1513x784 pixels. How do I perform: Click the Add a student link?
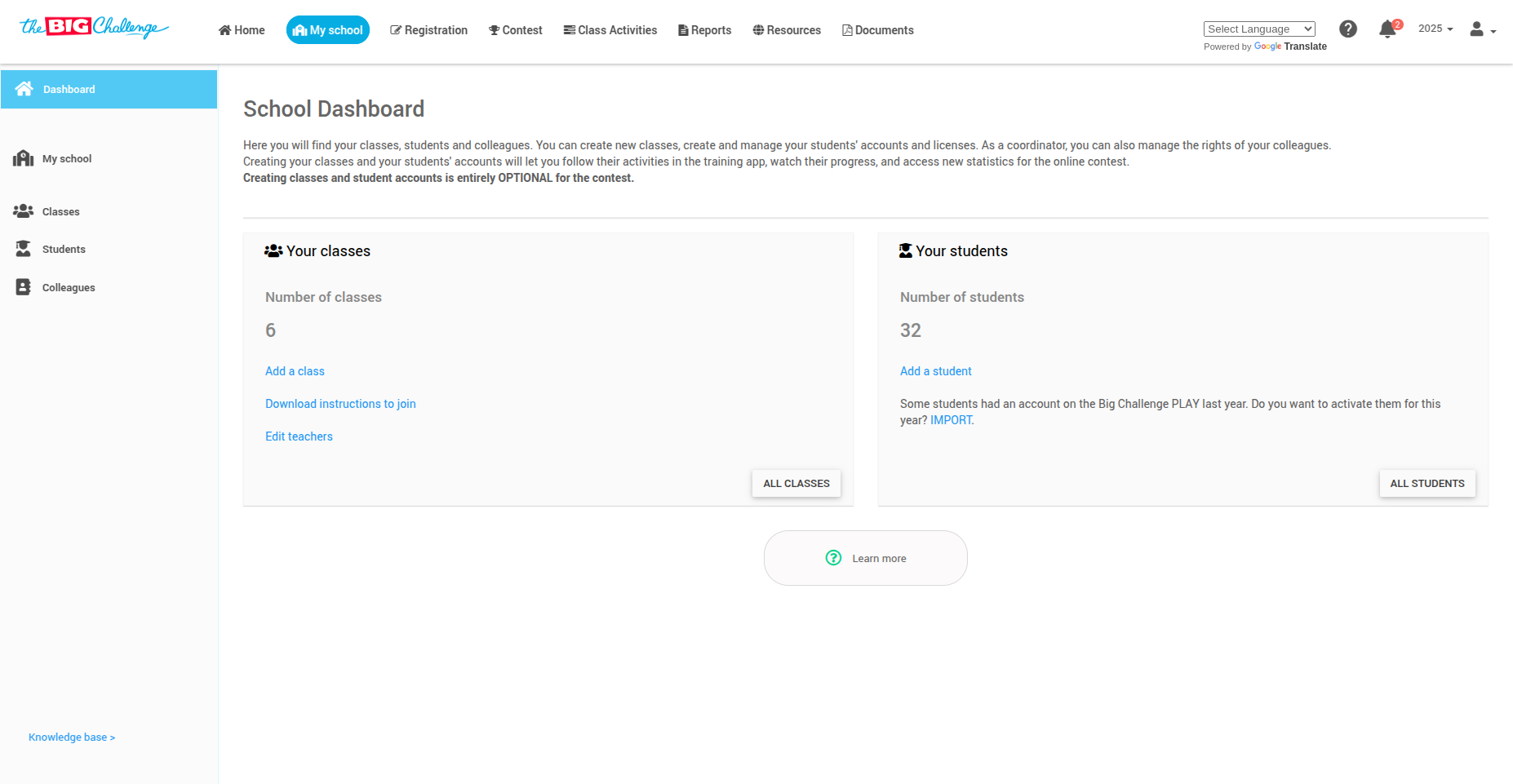click(x=936, y=371)
